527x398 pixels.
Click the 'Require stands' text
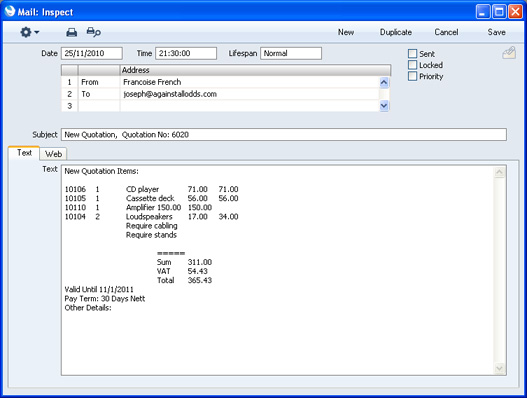click(x=151, y=235)
